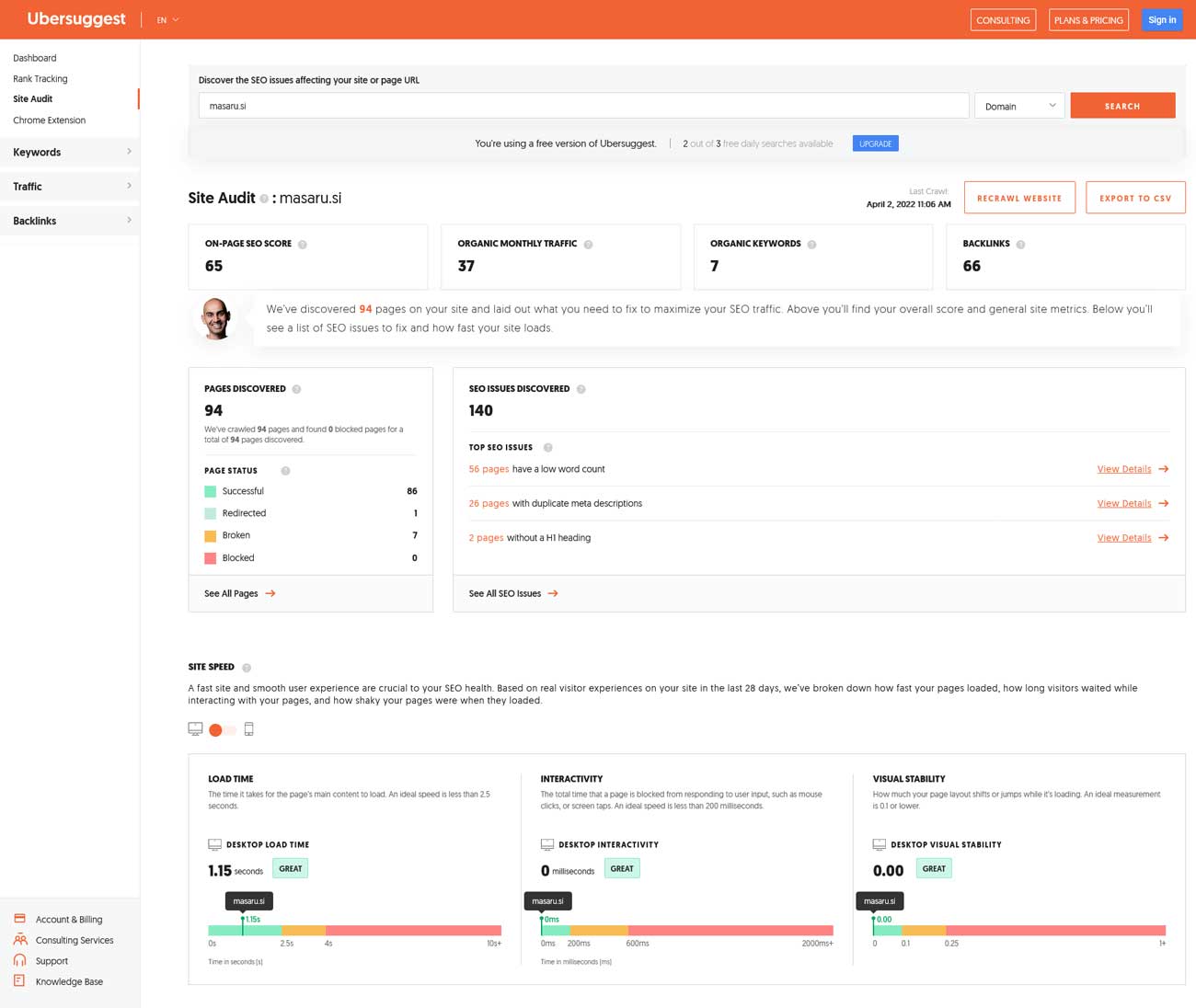Click the Site Audit help icon
1196x1008 pixels.
tap(264, 199)
